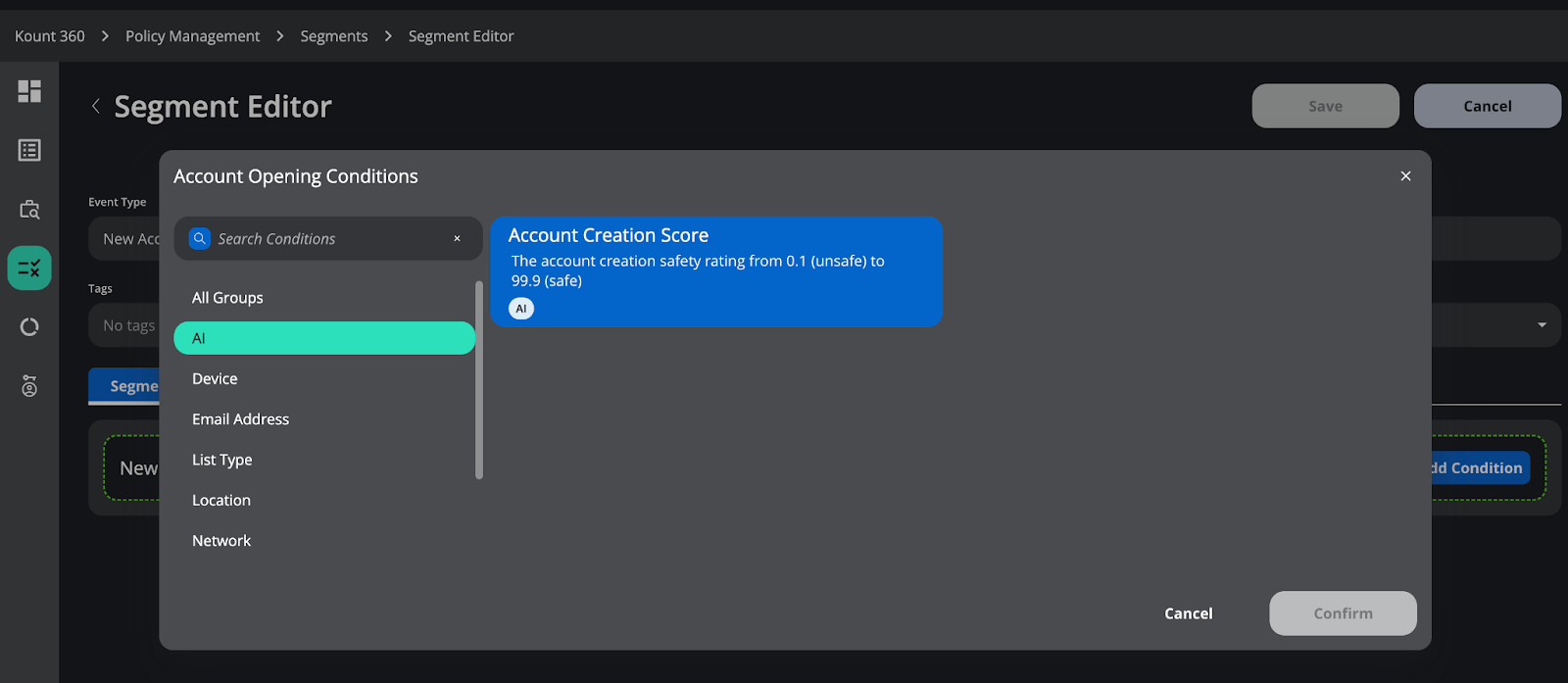Open the investigation search sidebar icon
1568x683 pixels.
click(29, 210)
